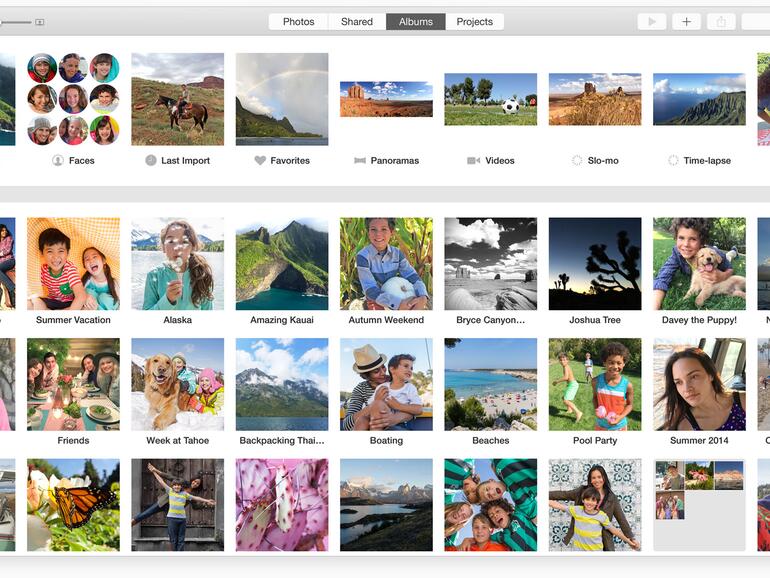Open the butterfly album thumbnail

[x=73, y=505]
